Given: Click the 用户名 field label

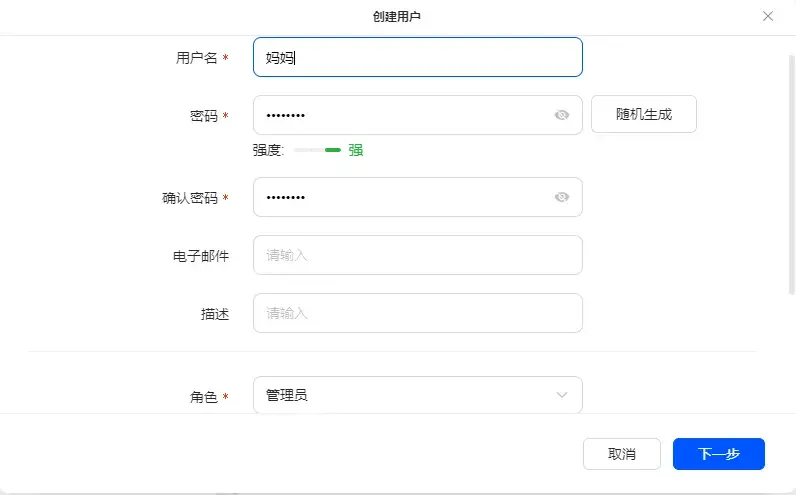Looking at the screenshot, I should click(196, 58).
